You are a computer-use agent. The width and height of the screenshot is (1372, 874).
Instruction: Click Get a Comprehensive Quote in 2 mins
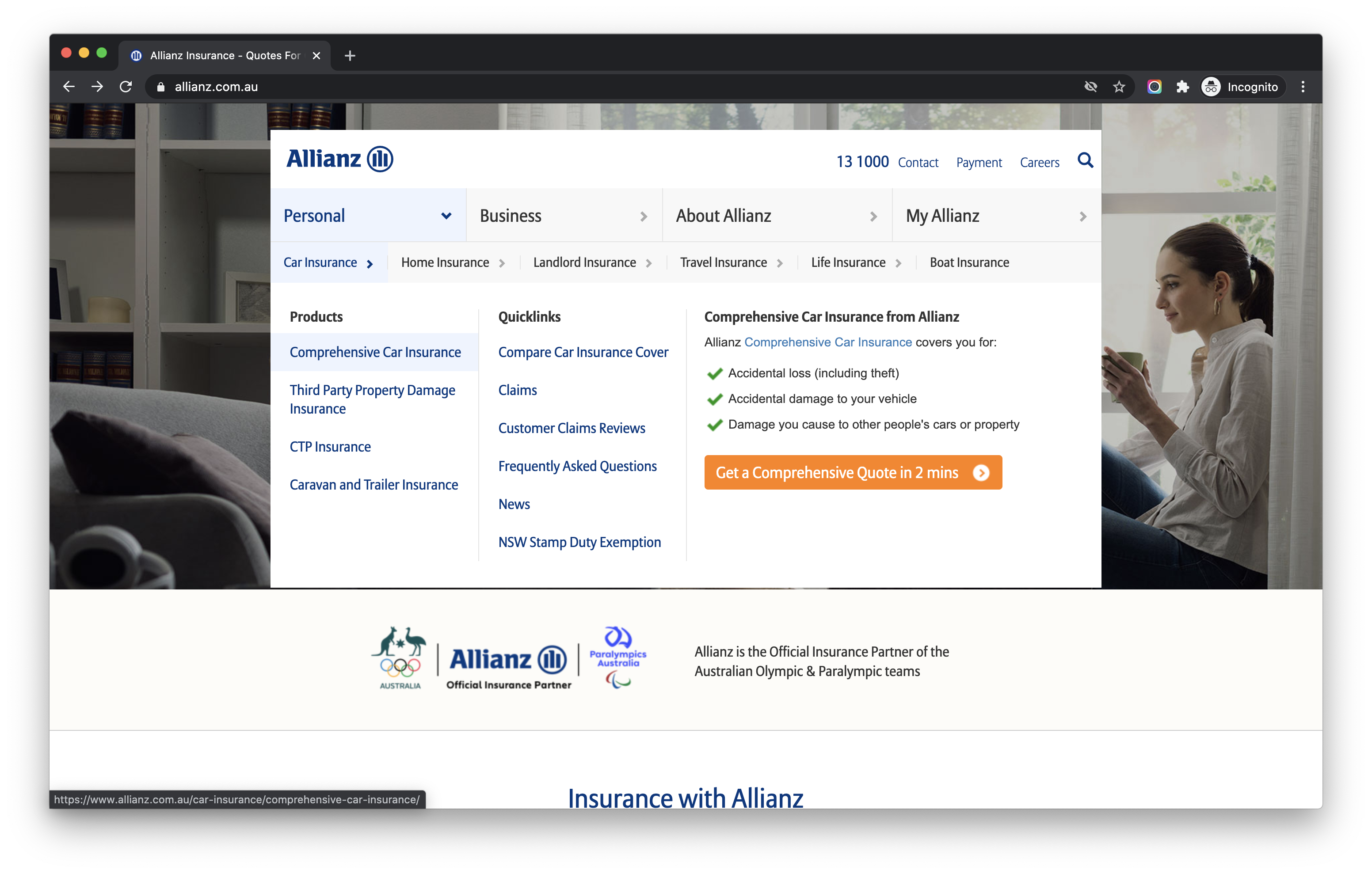pos(853,472)
